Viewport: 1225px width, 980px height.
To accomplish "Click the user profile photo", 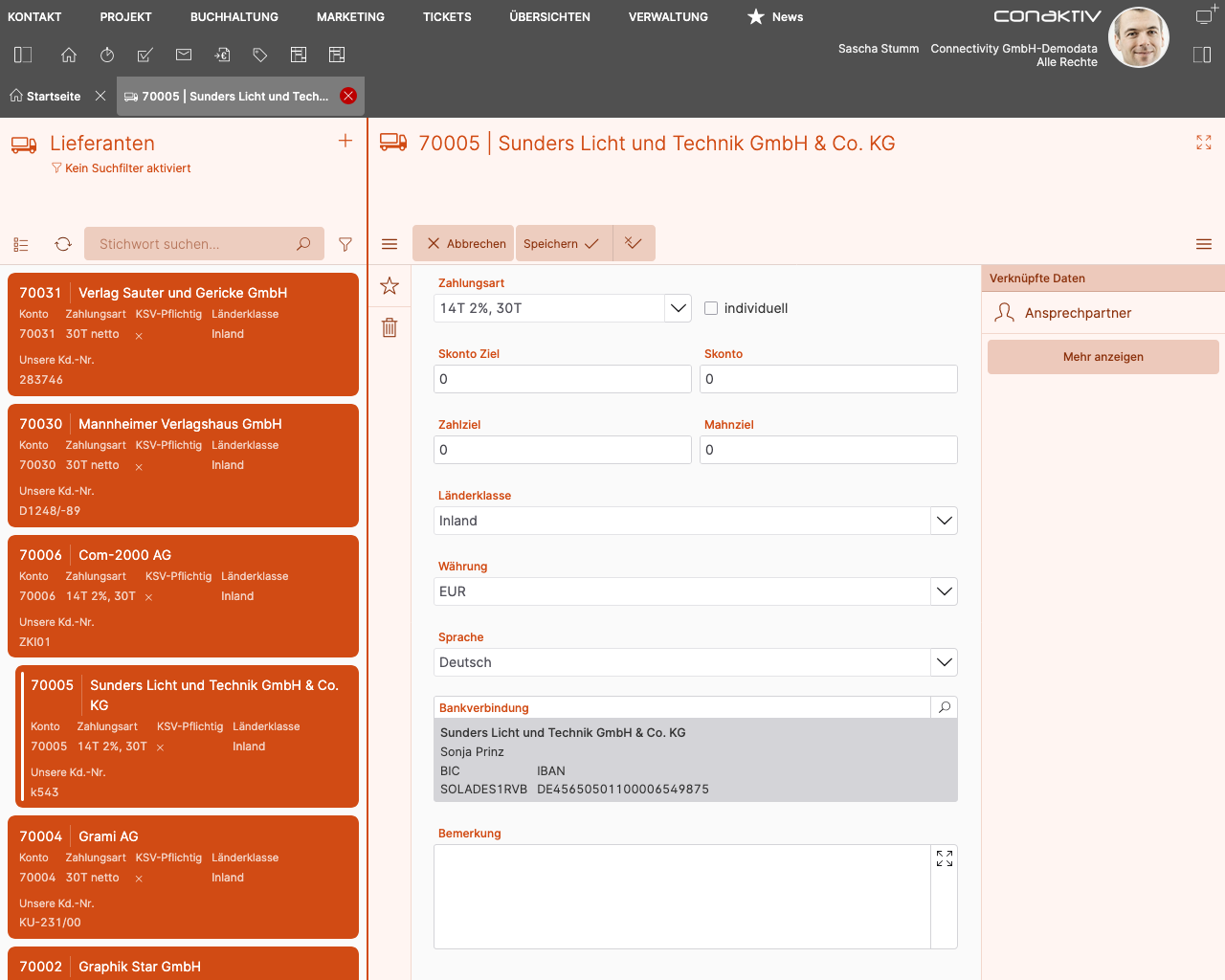I will [1138, 38].
